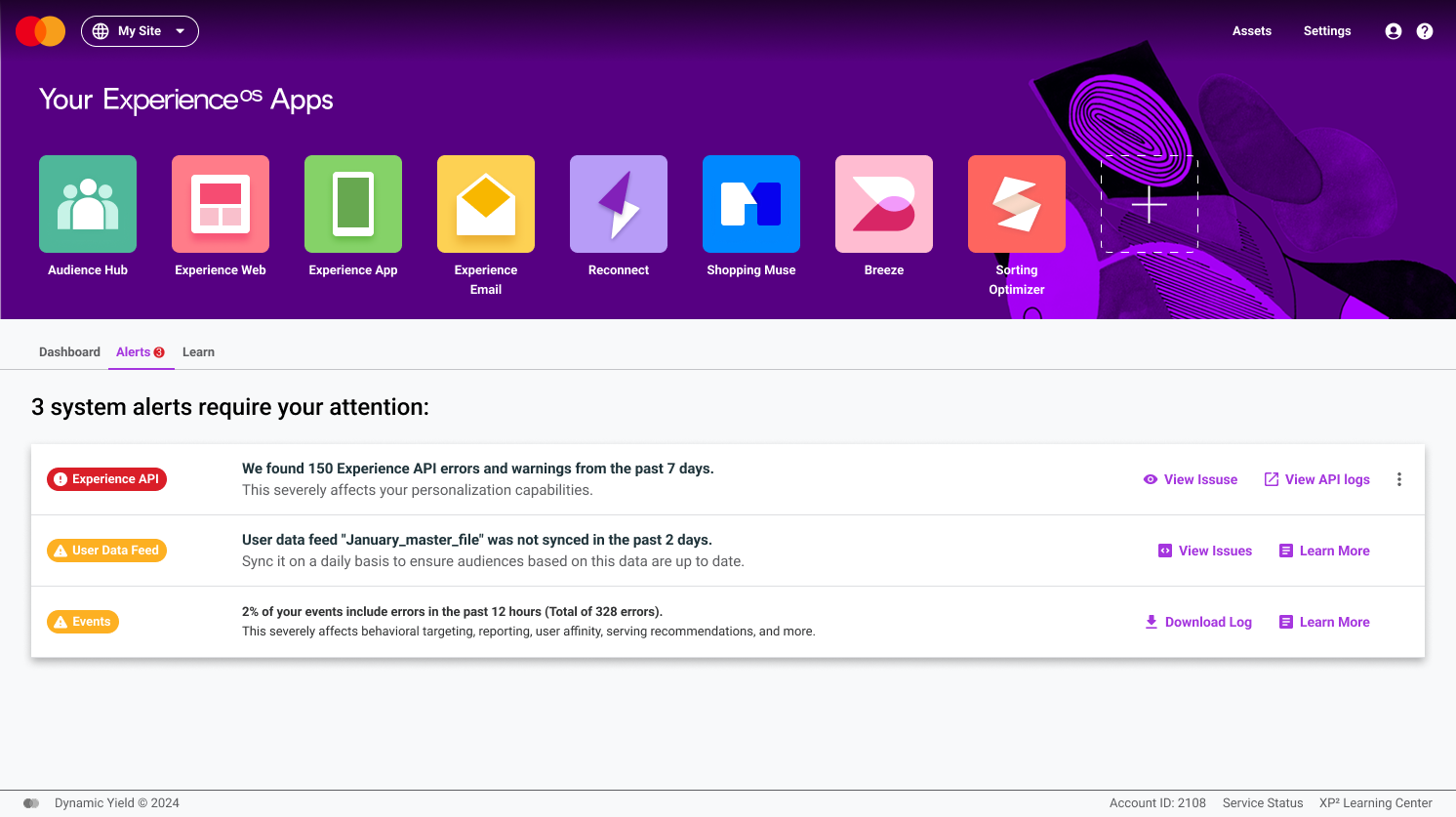Open the Settings menu

coord(1327,31)
